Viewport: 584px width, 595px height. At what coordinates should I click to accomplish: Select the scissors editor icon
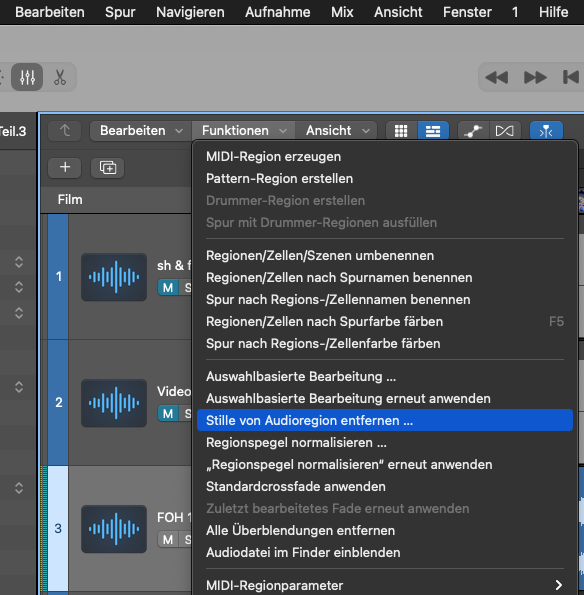tap(60, 77)
